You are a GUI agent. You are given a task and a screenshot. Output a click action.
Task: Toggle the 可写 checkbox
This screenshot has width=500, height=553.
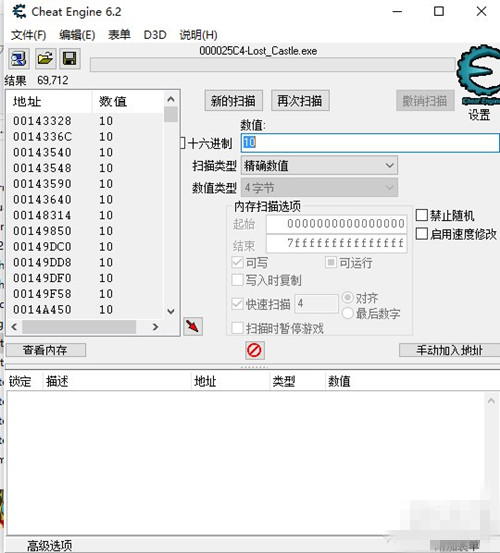pos(238,262)
